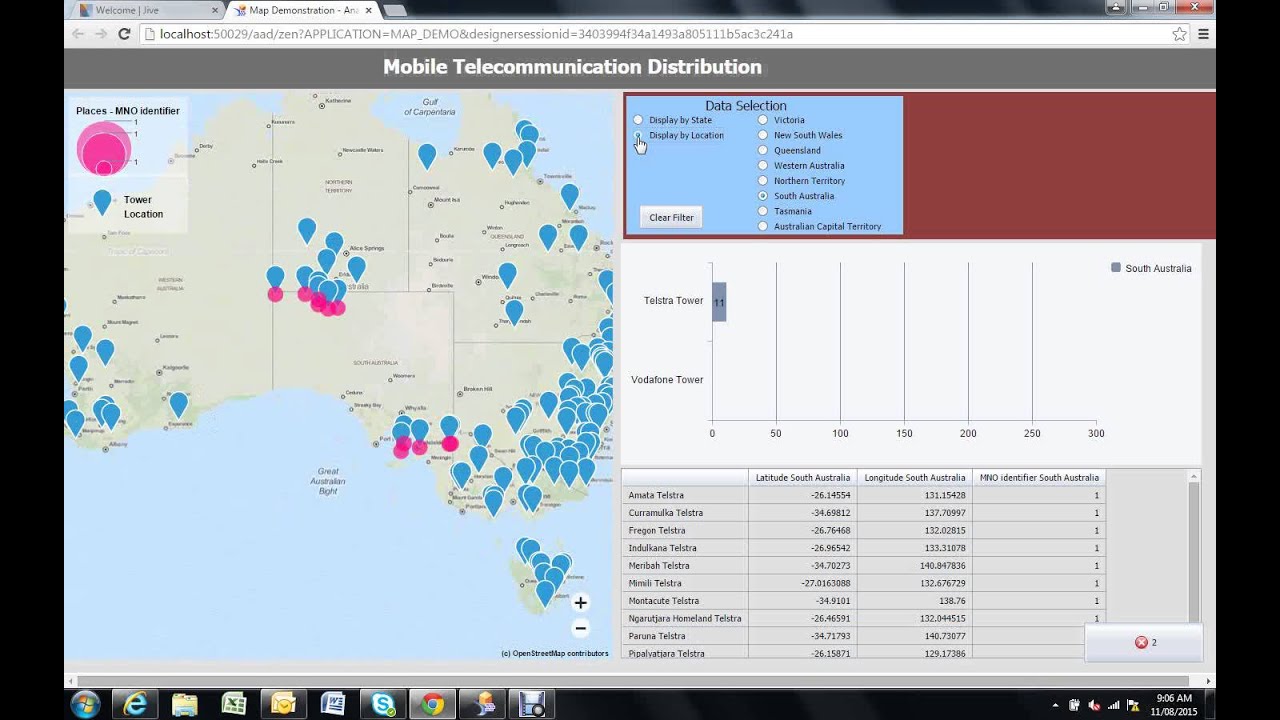Click the Longitude South Australia column header
Image resolution: width=1280 pixels, height=720 pixels.
(x=915, y=478)
